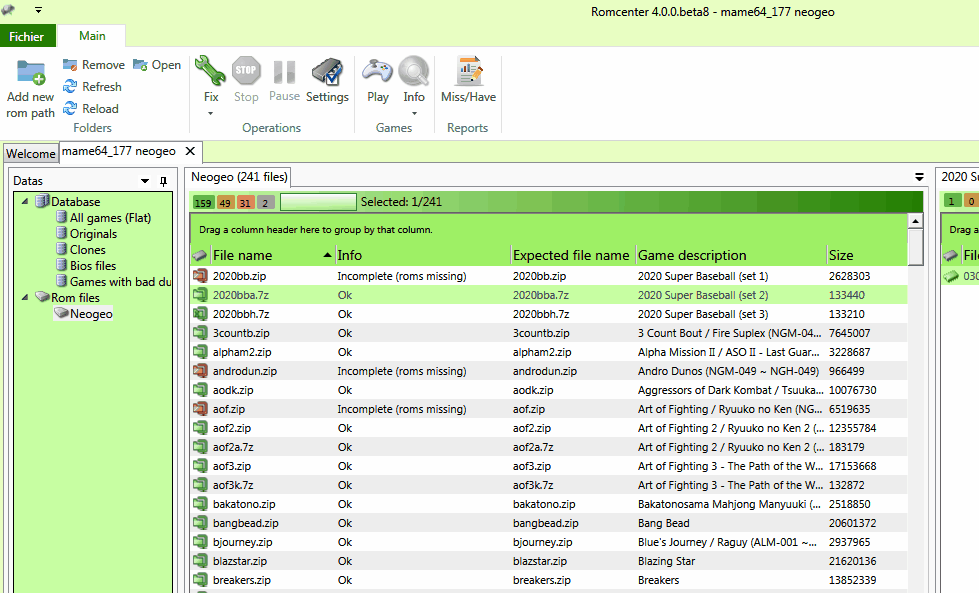The height and width of the screenshot is (593, 979).
Task: Click Reload in the Folders group
Action: tap(91, 109)
